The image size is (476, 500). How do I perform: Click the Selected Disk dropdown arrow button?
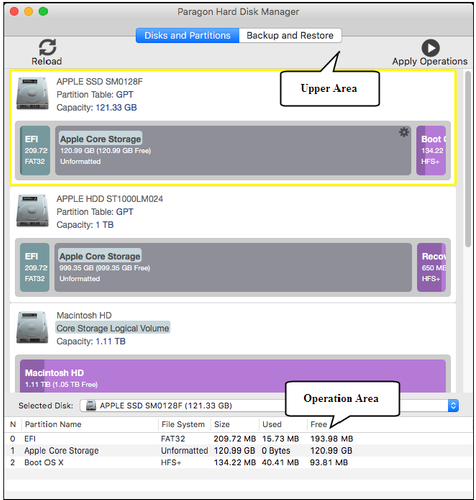453,406
